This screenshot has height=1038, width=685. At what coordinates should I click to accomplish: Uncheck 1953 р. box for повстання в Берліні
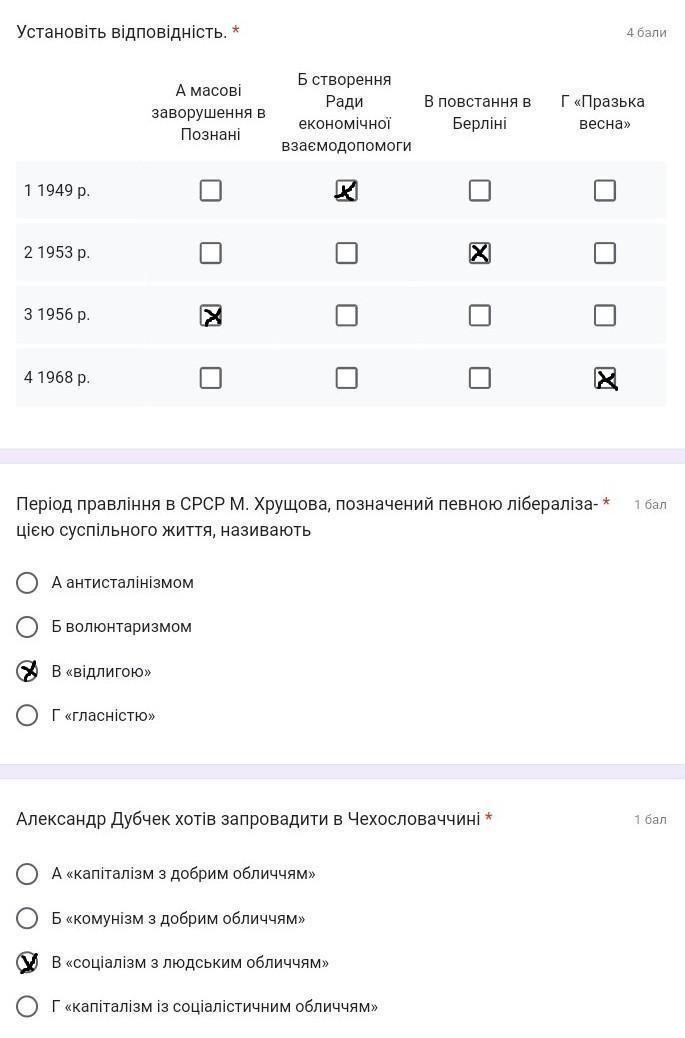pyautogui.click(x=480, y=253)
